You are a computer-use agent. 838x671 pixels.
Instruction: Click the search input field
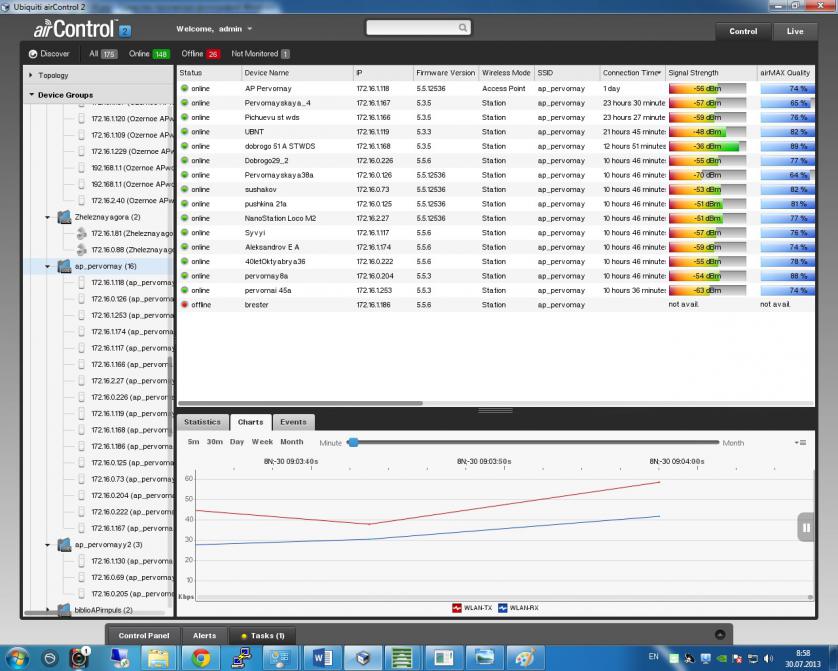[412, 27]
